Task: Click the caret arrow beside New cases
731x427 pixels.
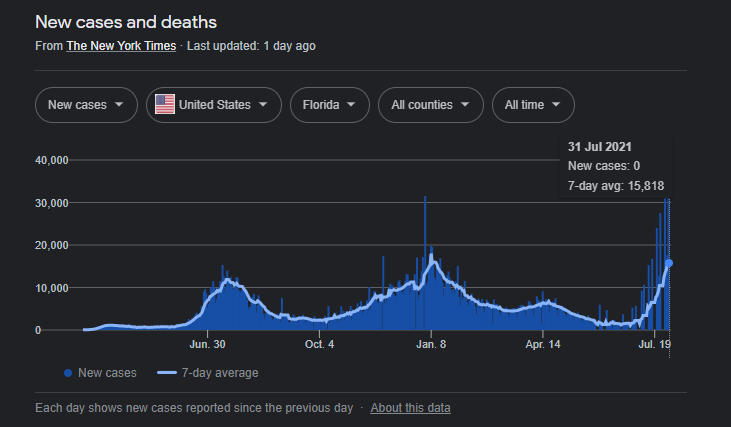Action: tap(119, 105)
